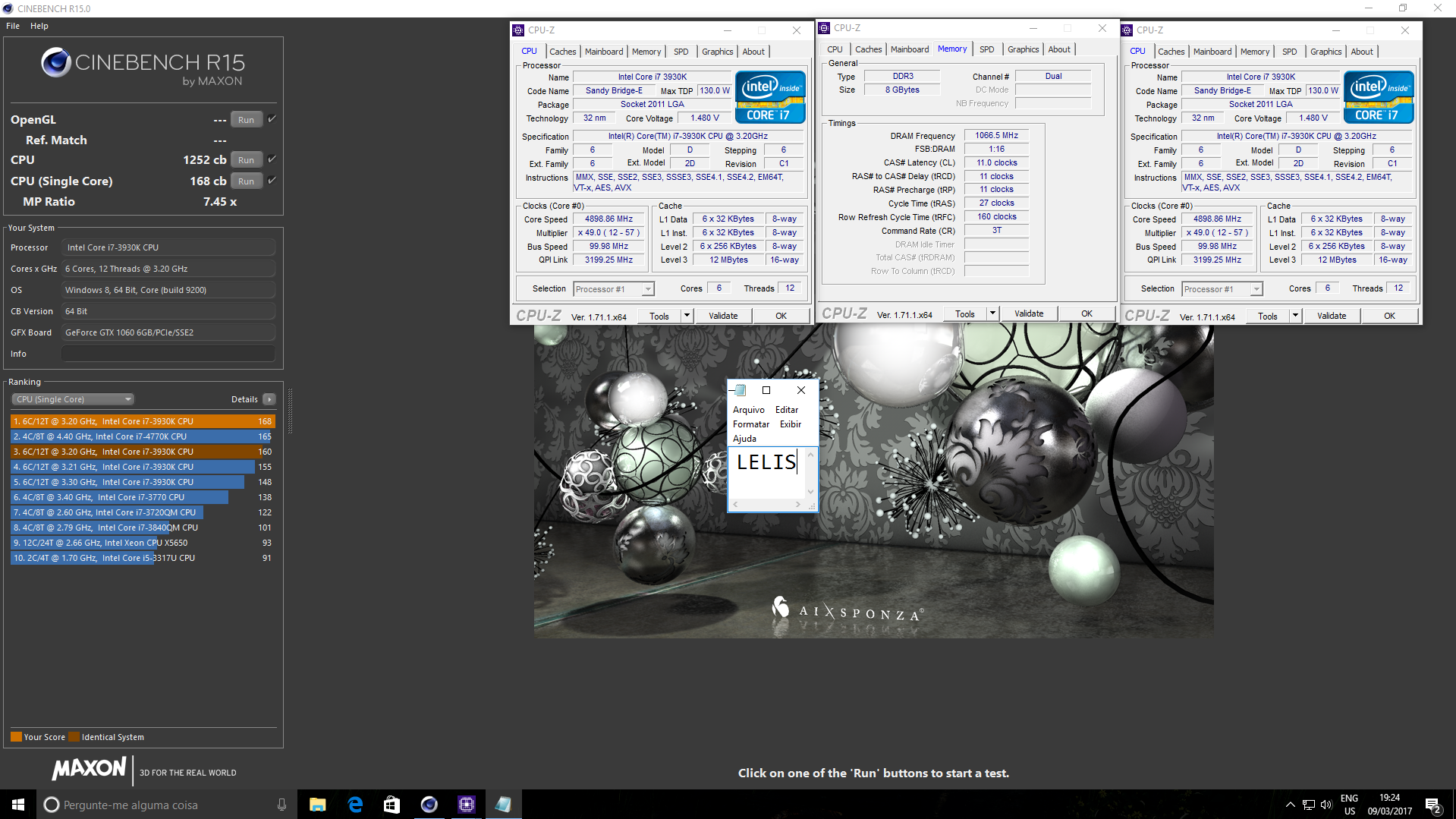The image size is (1456, 819).
Task: Click Tools button in right CPU-Z
Action: click(x=1268, y=316)
